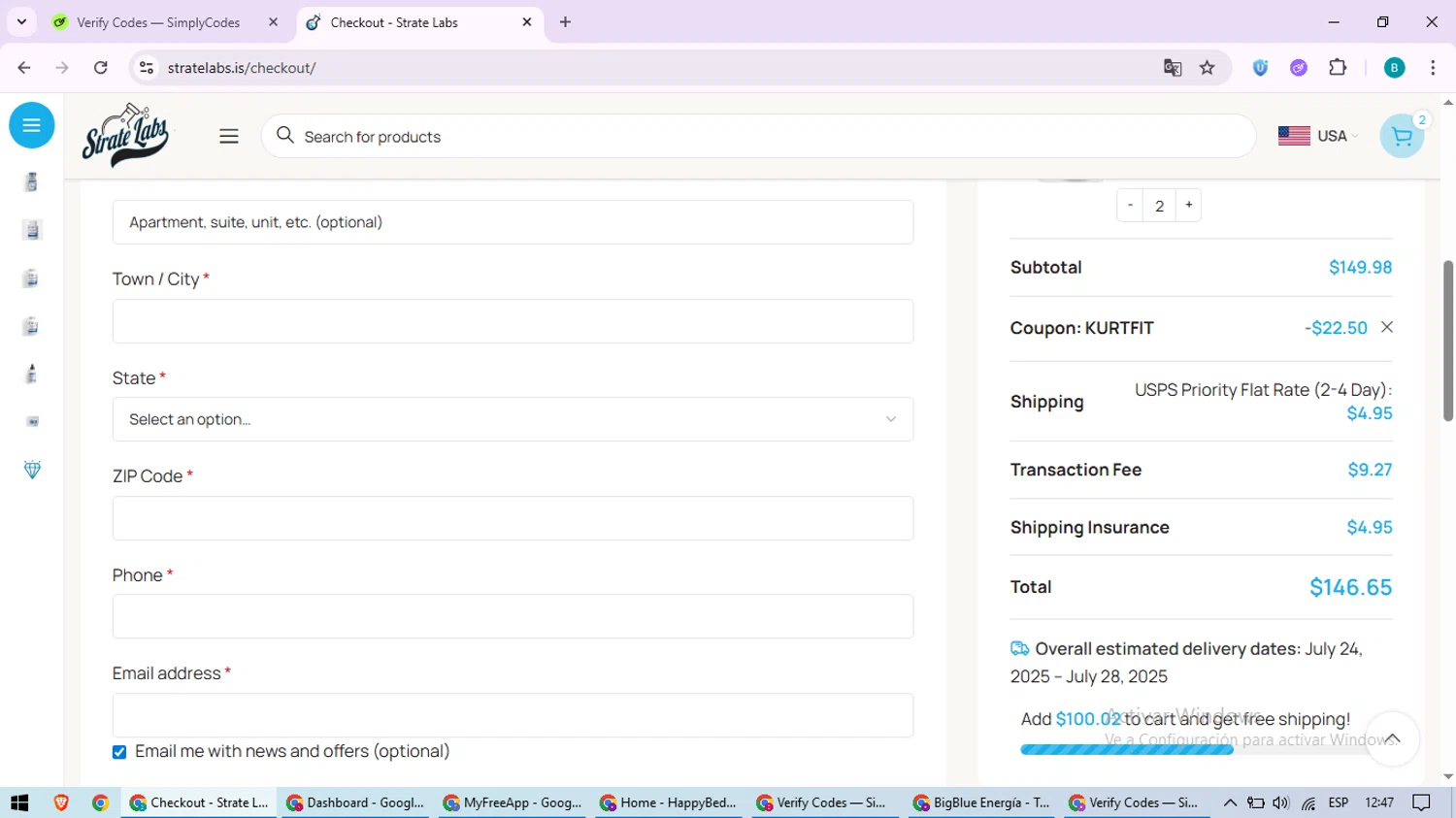The width and height of the screenshot is (1456, 818).
Task: Close the Verify Codes SimplyCodes tab
Action: coord(274,22)
